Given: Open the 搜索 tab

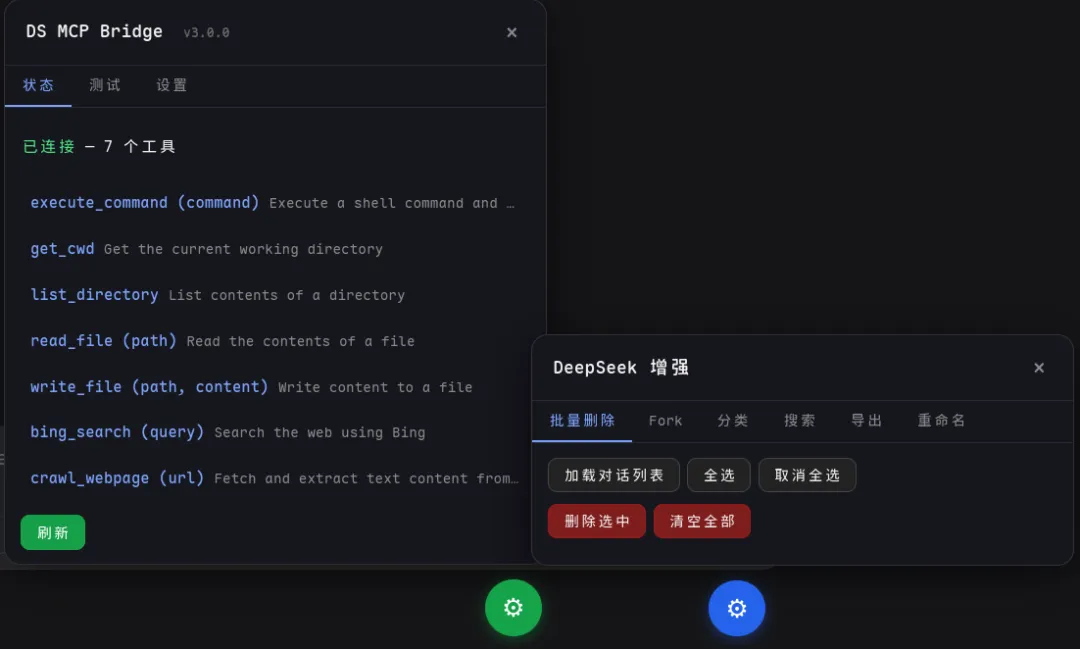Looking at the screenshot, I should 799,420.
